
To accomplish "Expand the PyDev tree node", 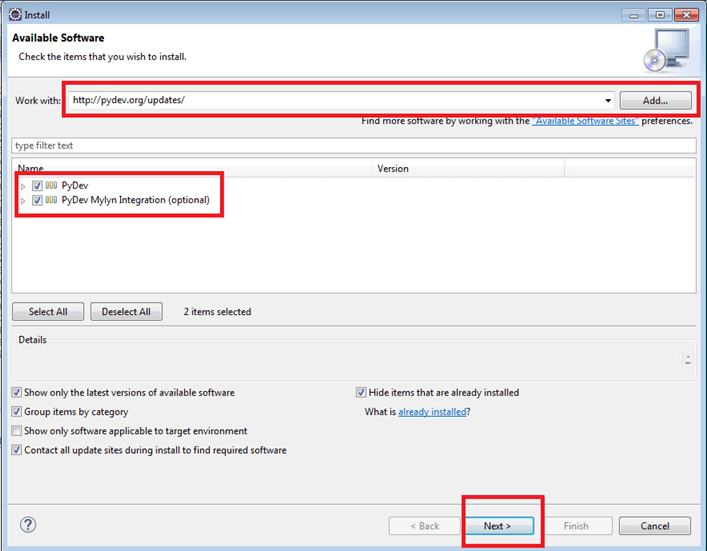I will pos(23,186).
